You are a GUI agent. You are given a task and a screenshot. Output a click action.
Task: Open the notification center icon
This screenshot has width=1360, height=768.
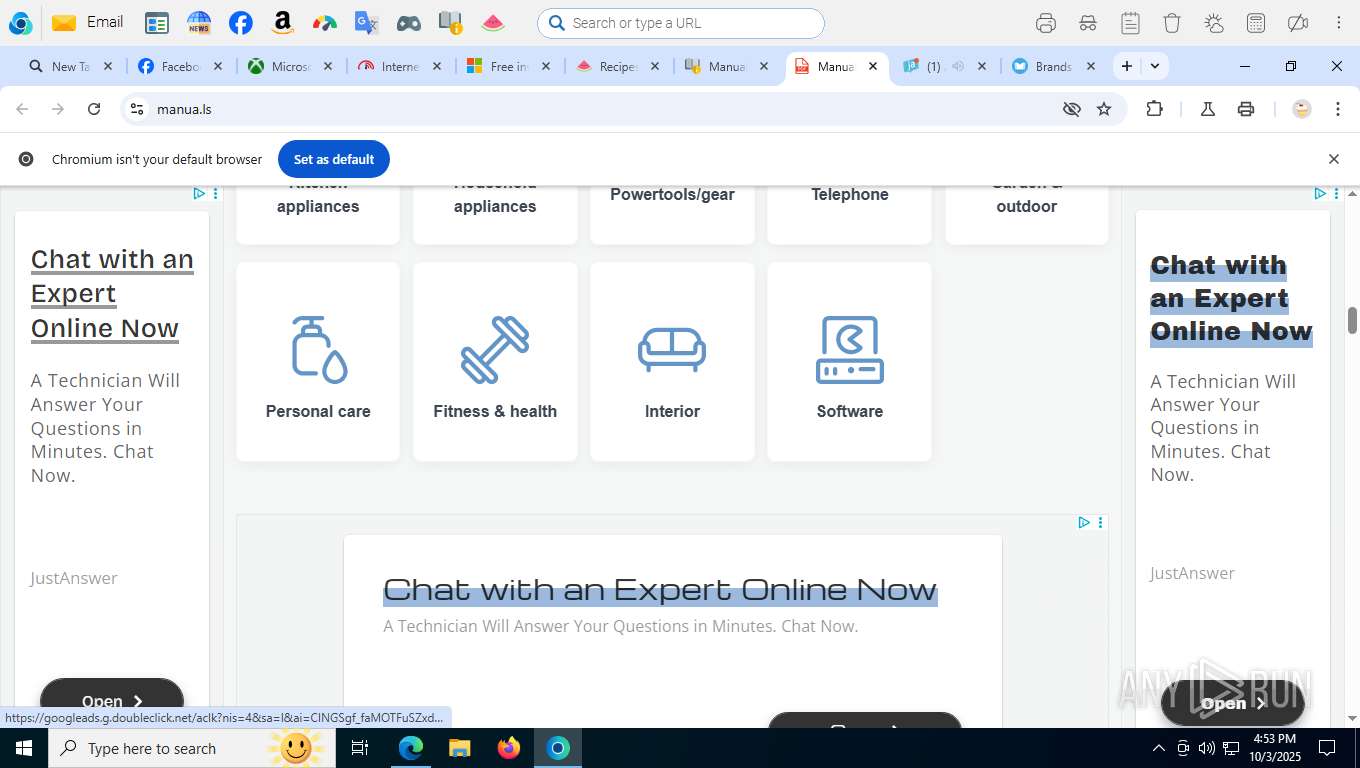pyautogui.click(x=1327, y=748)
